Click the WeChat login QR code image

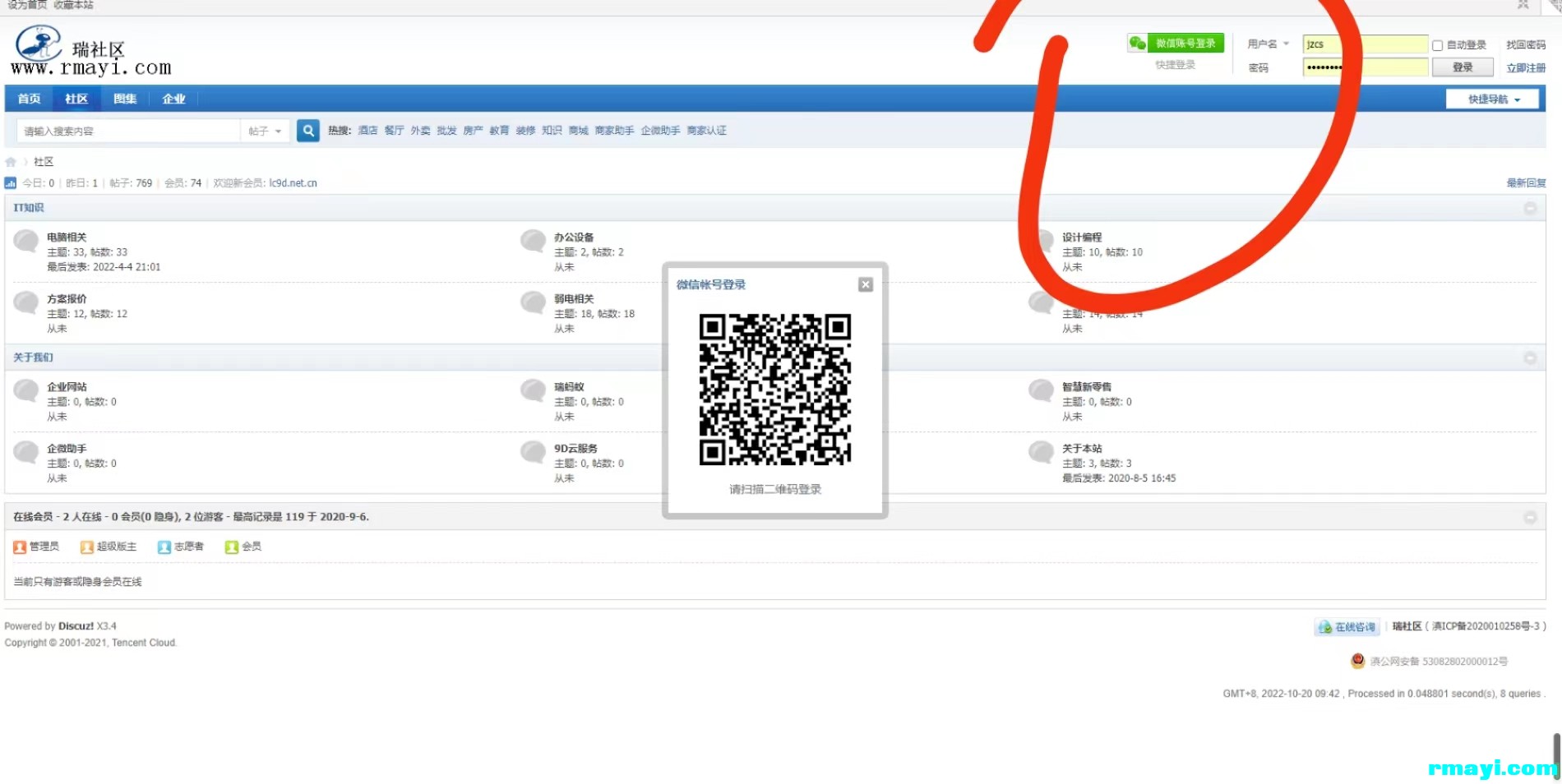point(774,390)
